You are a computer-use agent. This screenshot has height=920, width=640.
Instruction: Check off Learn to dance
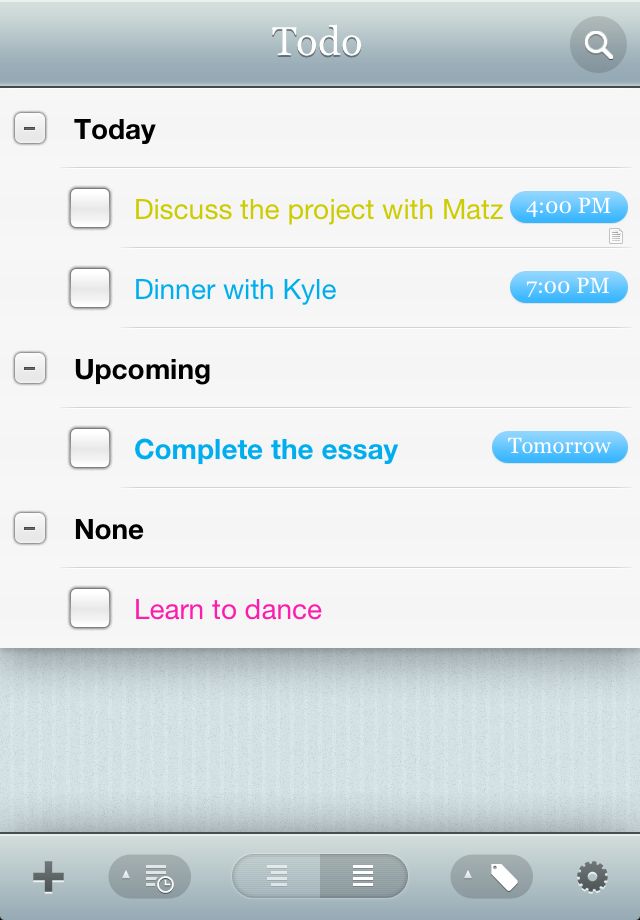pos(90,608)
